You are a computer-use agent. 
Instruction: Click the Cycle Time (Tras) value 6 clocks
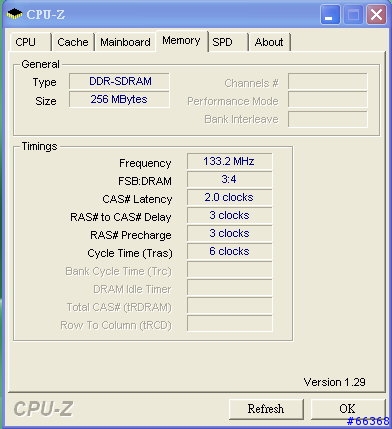pyautogui.click(x=229, y=252)
